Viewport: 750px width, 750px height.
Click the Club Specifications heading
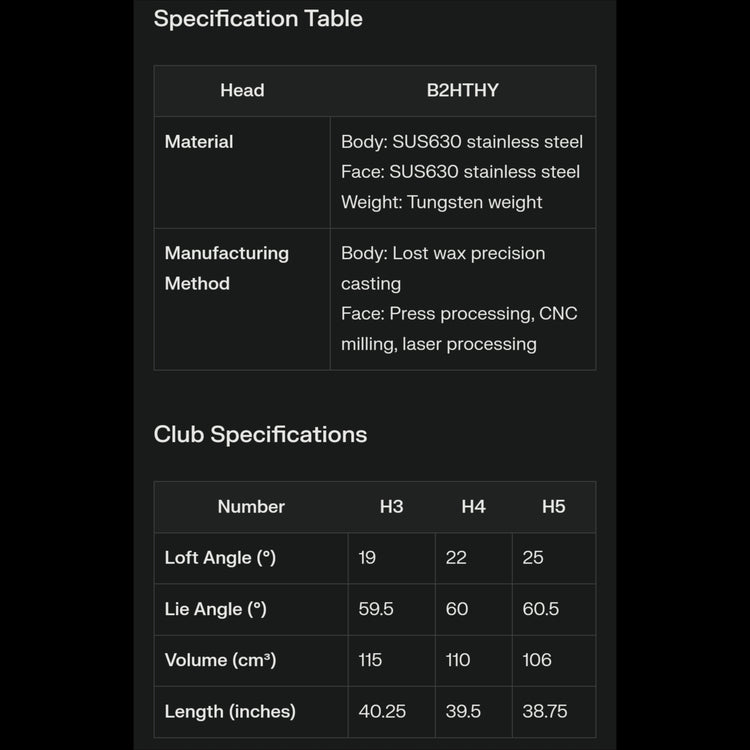pos(260,435)
